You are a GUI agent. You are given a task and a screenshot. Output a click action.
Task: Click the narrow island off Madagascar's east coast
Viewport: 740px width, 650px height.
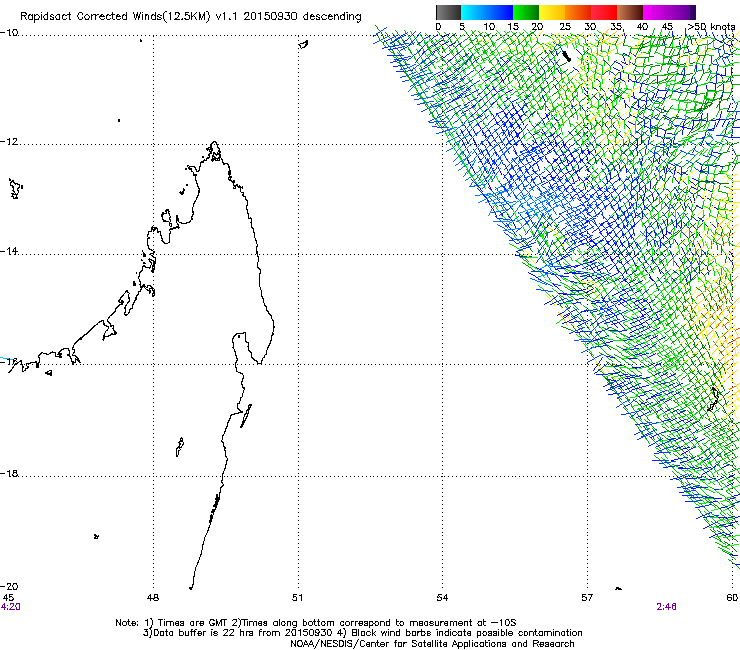click(x=246, y=416)
